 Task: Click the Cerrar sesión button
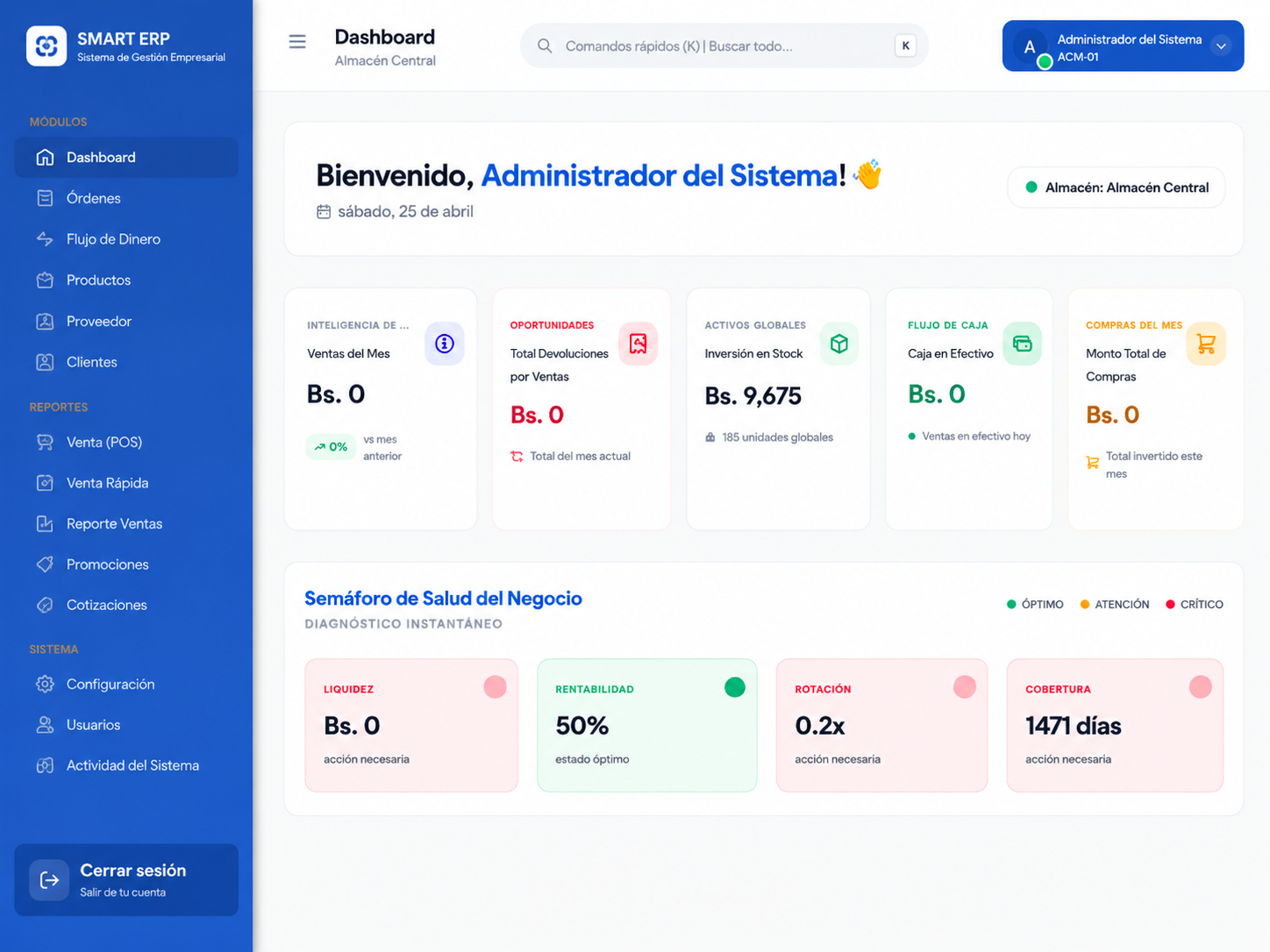point(126,880)
